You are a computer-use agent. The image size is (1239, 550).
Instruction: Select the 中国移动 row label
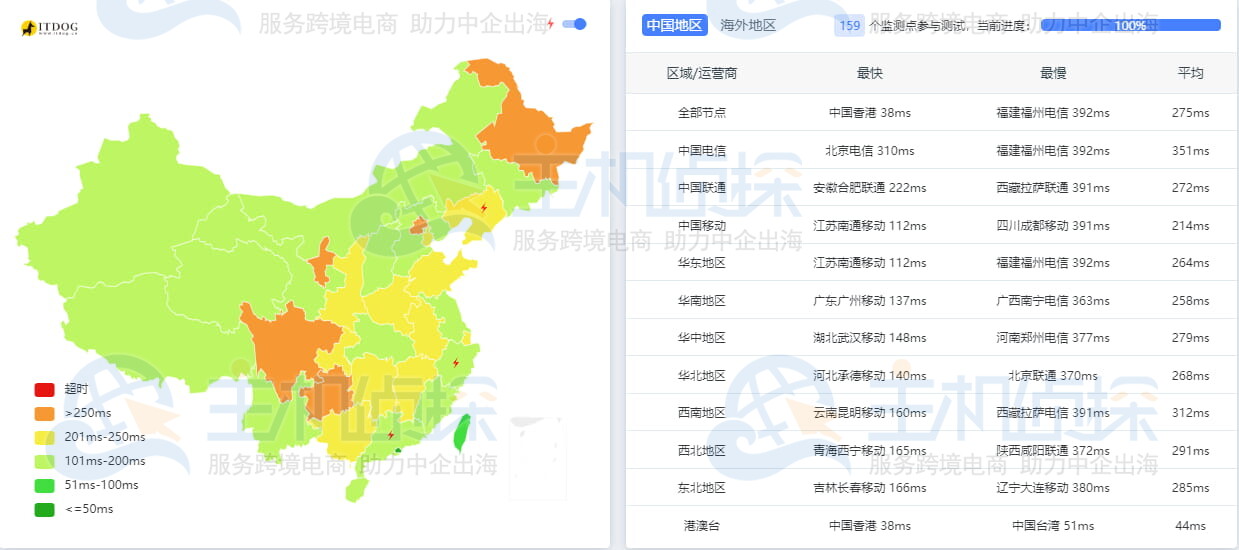(702, 226)
